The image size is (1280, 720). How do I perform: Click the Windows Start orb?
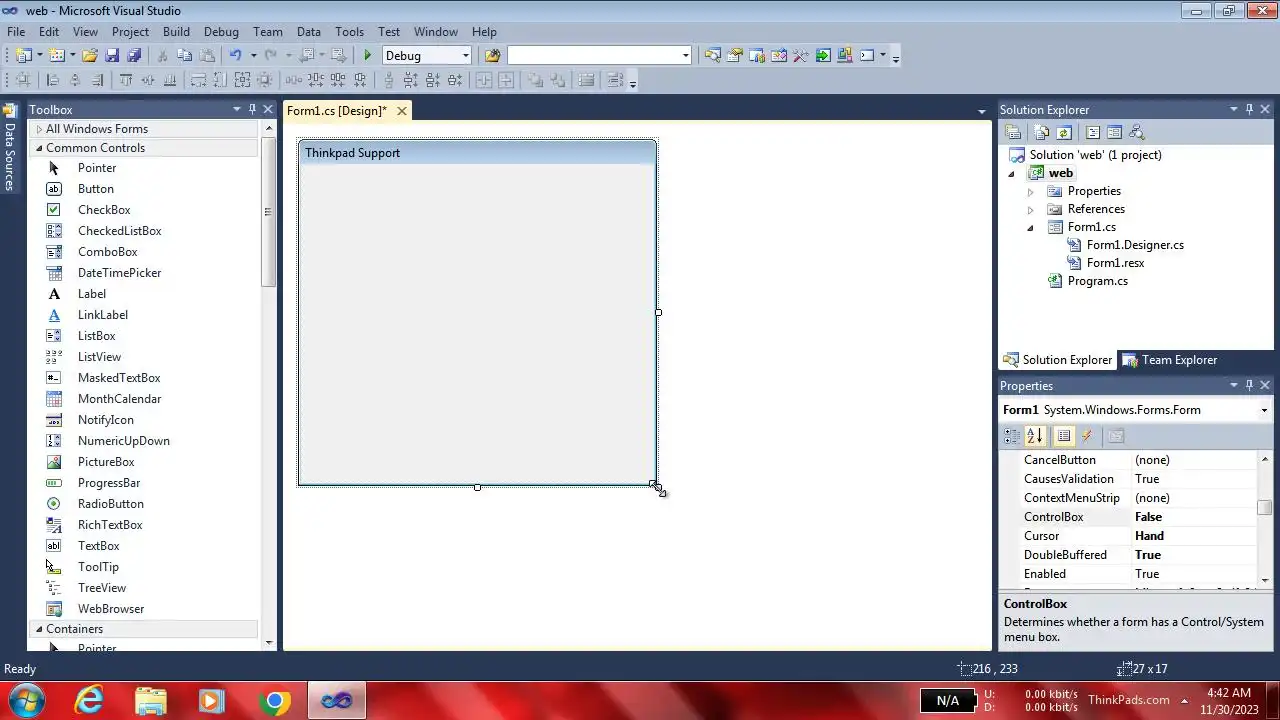27,700
